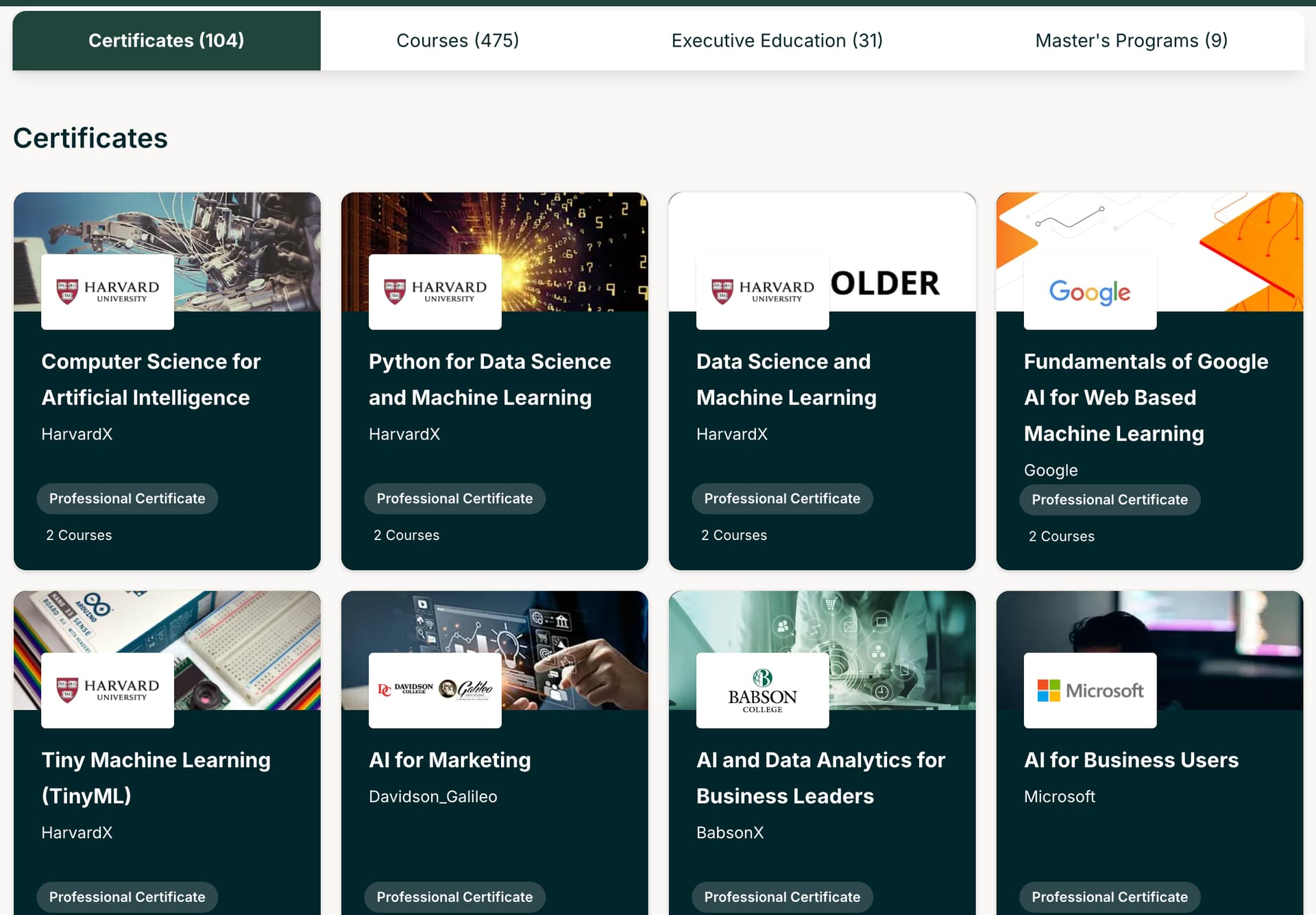Click HarvardX under Python for Data Science
The width and height of the screenshot is (1316, 915).
404,434
